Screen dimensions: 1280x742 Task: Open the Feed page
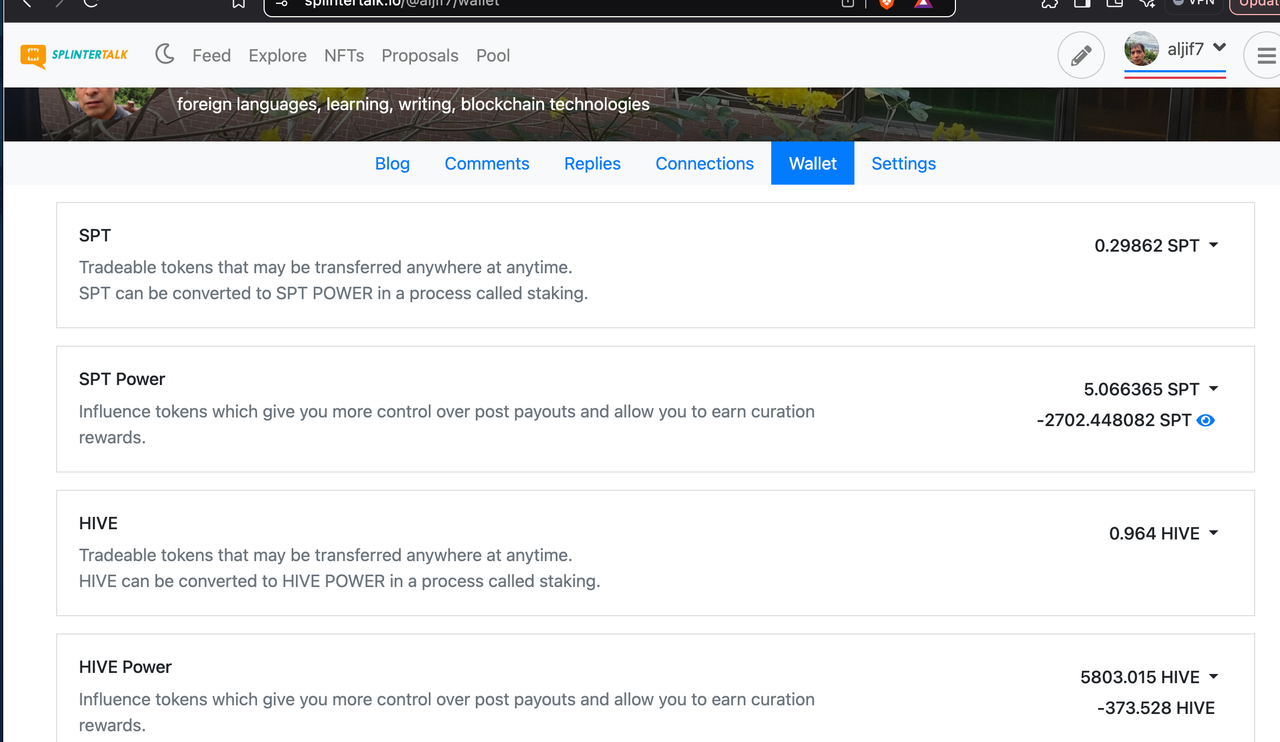pyautogui.click(x=211, y=56)
